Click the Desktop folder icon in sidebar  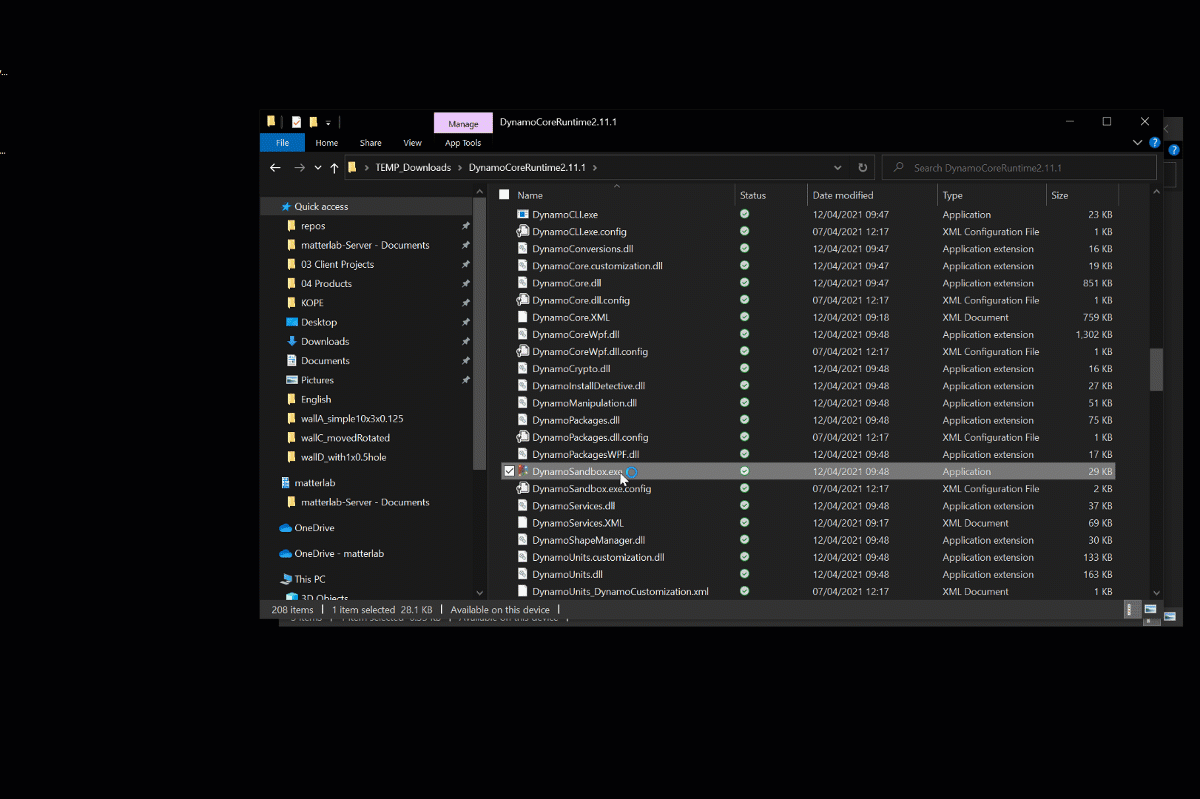(x=291, y=322)
